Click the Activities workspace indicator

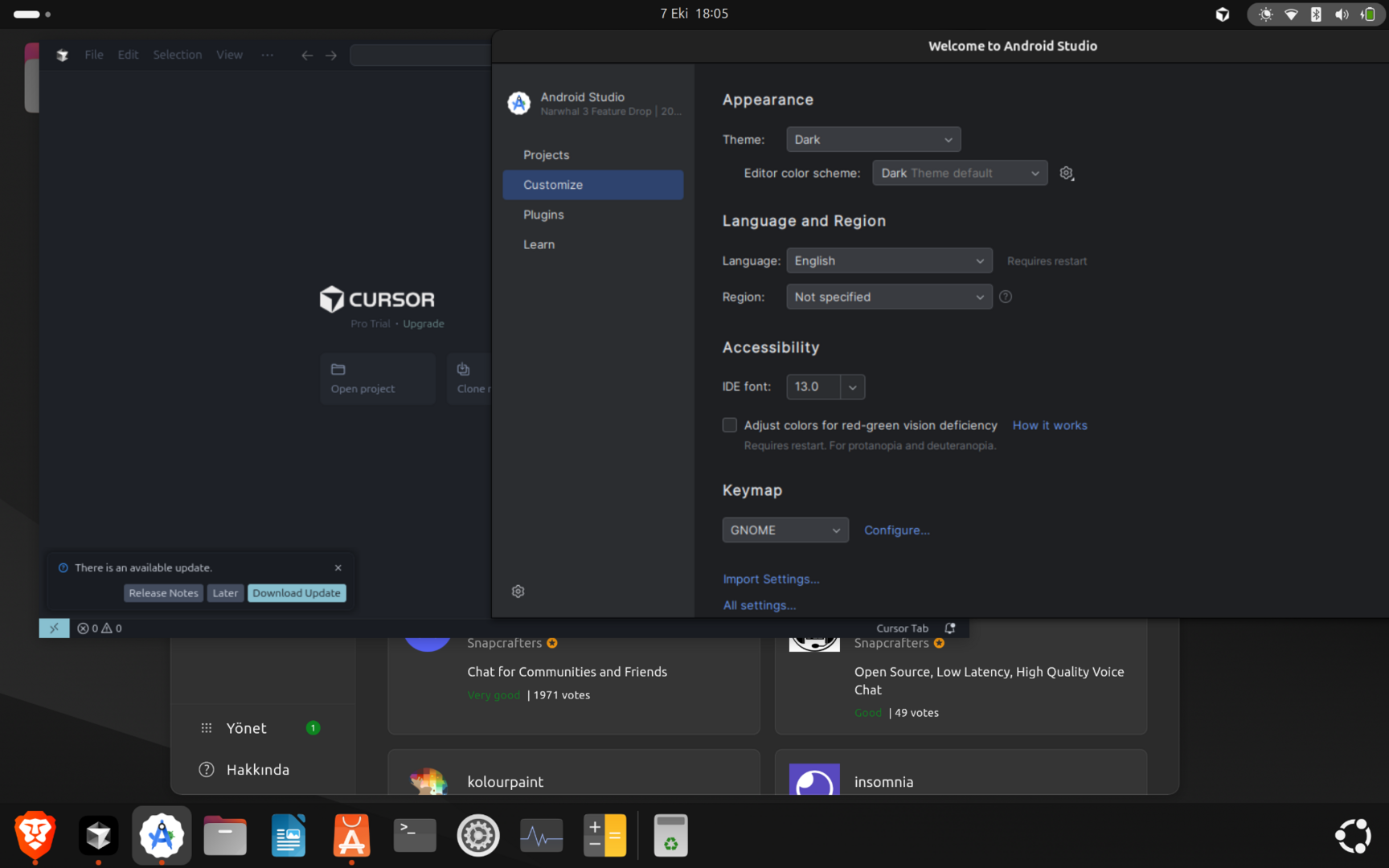[32, 14]
